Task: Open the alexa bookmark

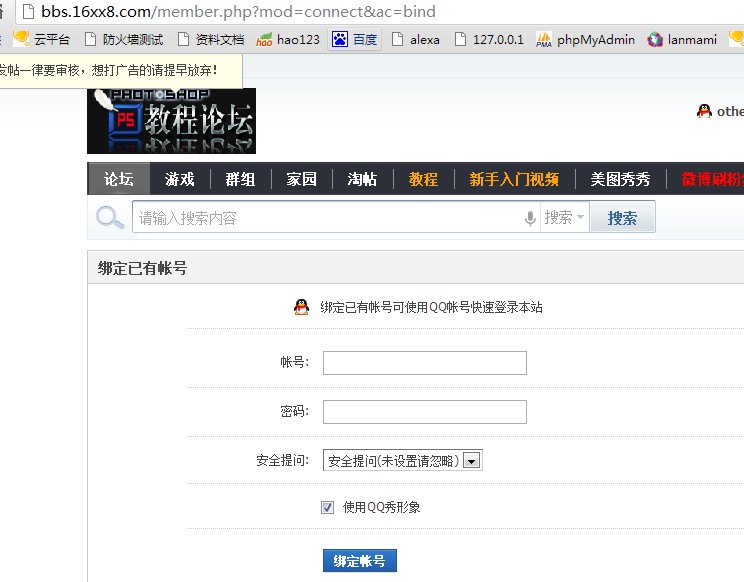Action: pyautogui.click(x=416, y=39)
